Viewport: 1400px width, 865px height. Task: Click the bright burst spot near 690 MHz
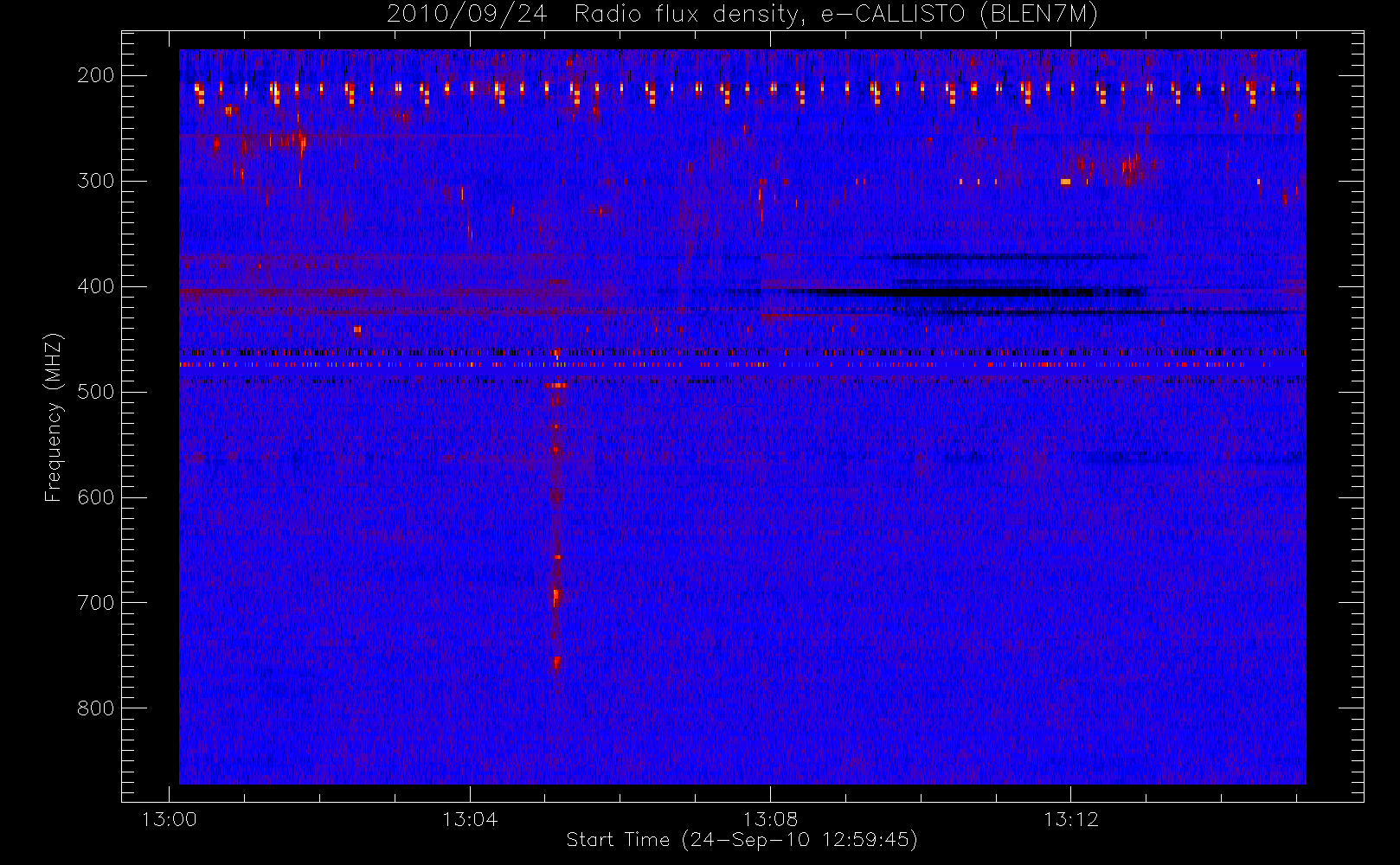click(556, 597)
